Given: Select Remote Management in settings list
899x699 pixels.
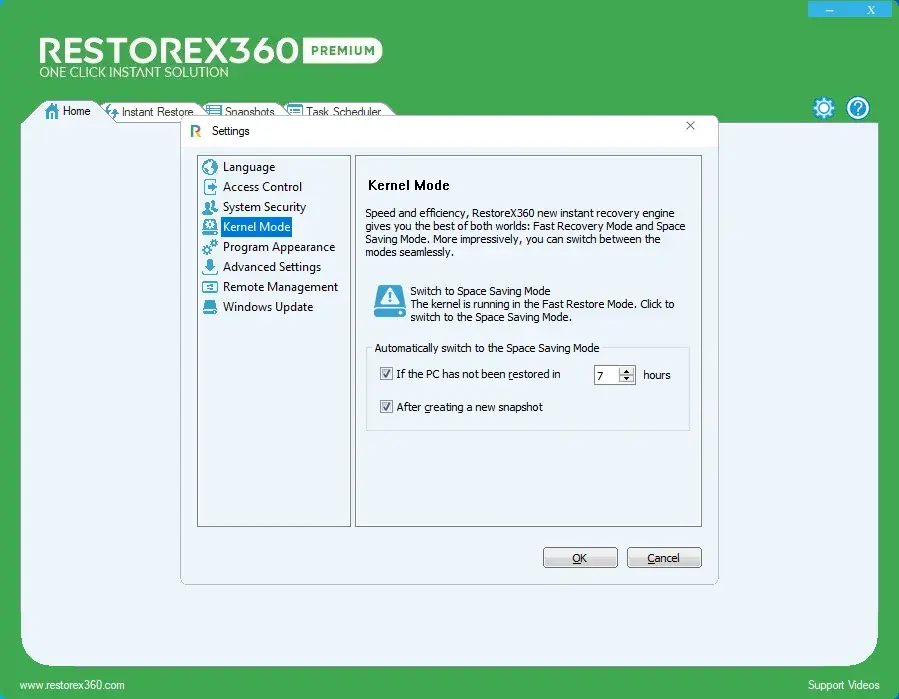Looking at the screenshot, I should tap(280, 287).
